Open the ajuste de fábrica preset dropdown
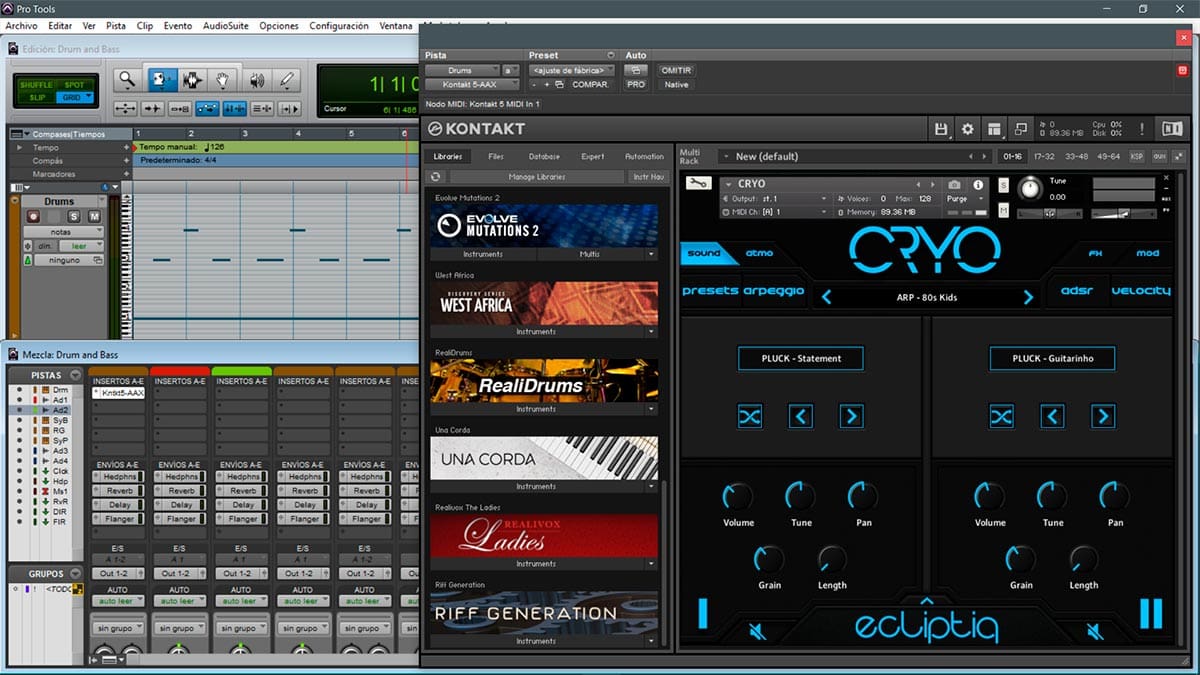The height and width of the screenshot is (675, 1200). tap(570, 71)
